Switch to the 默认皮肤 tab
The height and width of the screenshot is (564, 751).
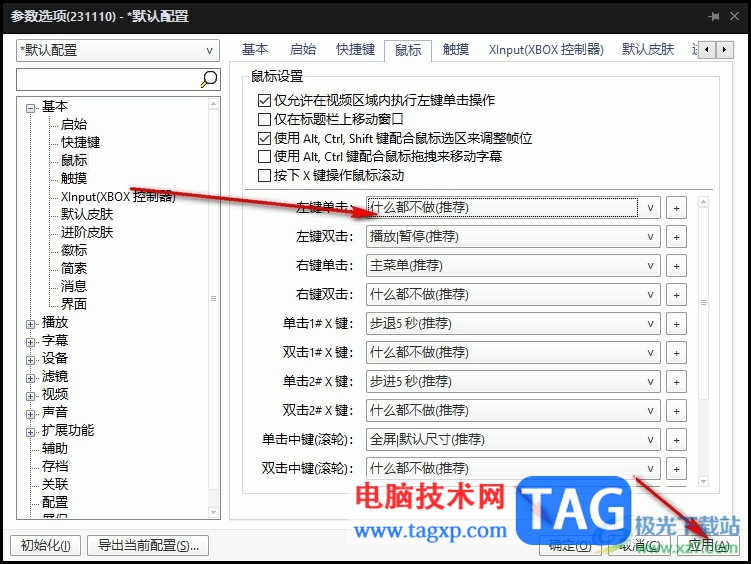click(648, 49)
